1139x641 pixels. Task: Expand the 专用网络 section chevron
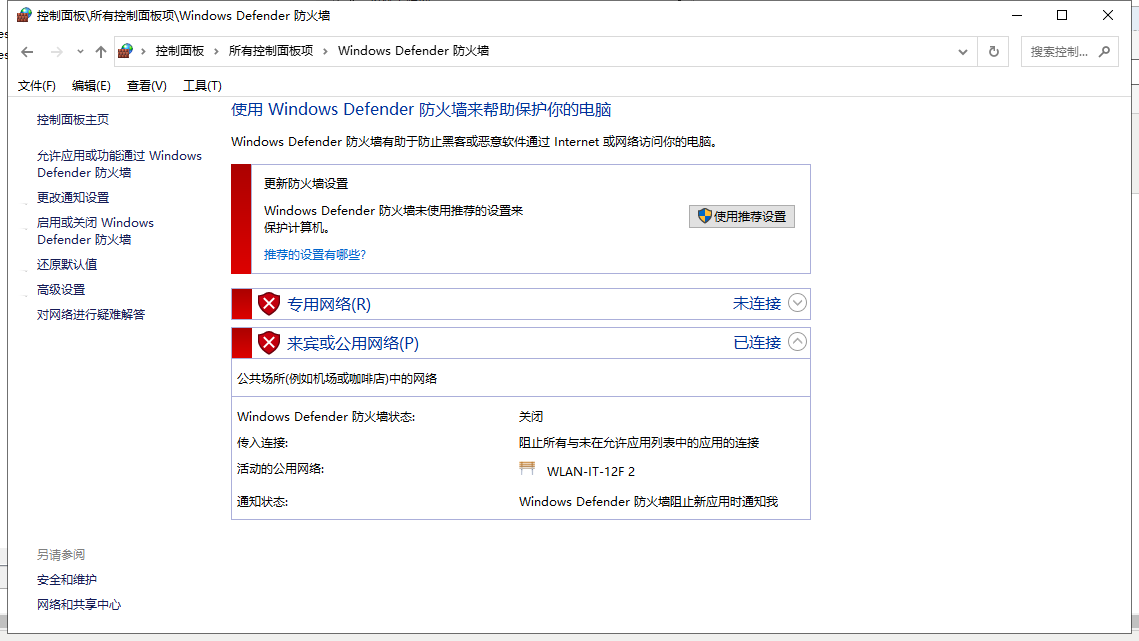coord(797,303)
